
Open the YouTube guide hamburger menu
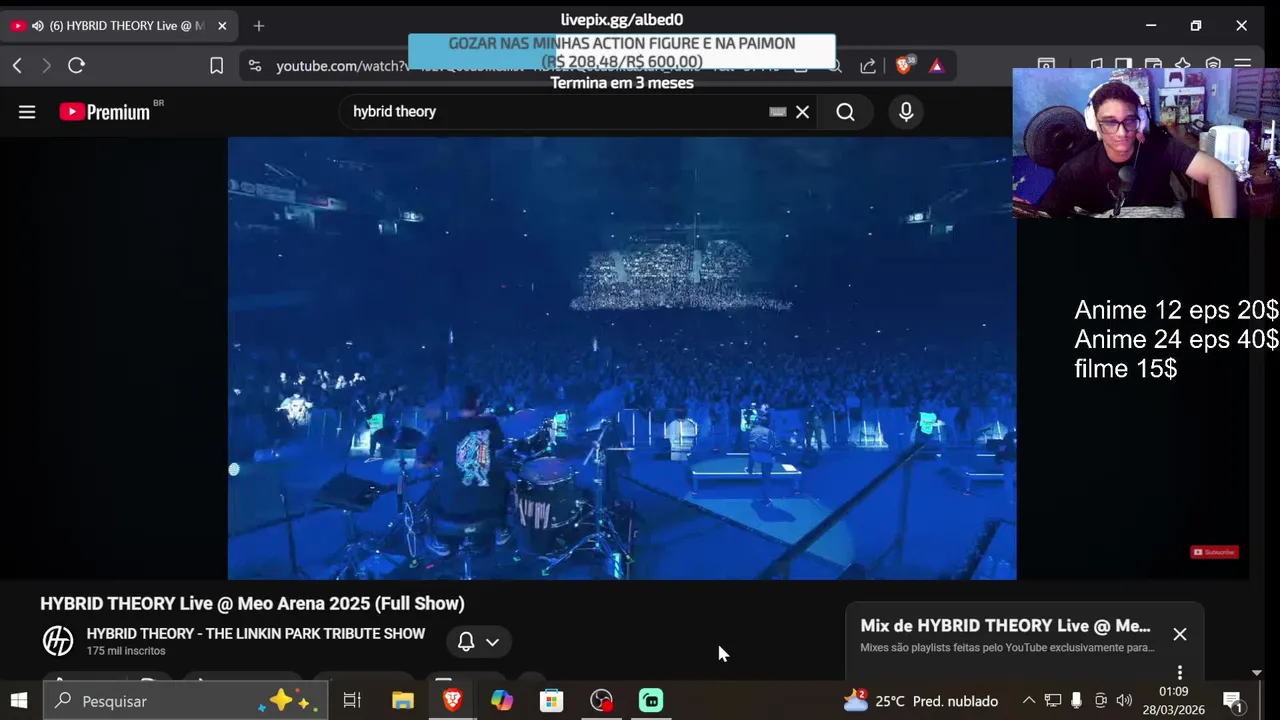pyautogui.click(x=27, y=112)
